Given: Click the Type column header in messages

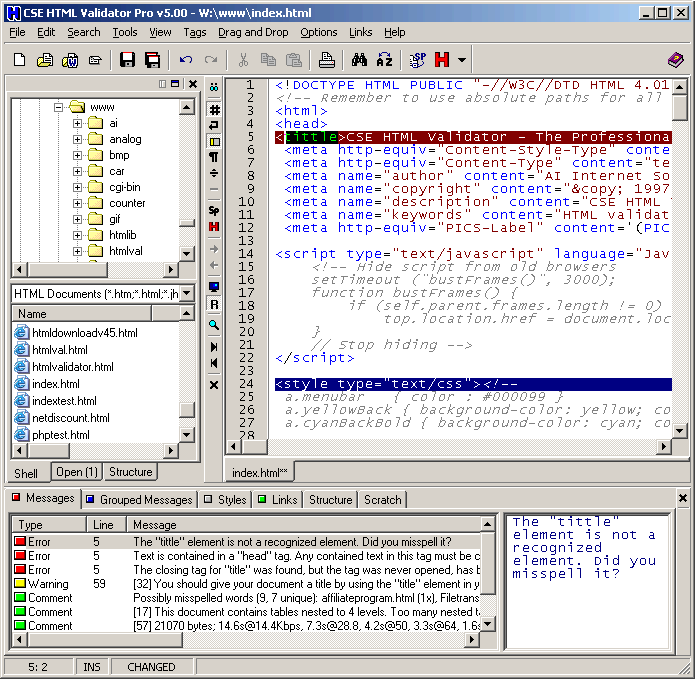Looking at the screenshot, I should 48,525.
